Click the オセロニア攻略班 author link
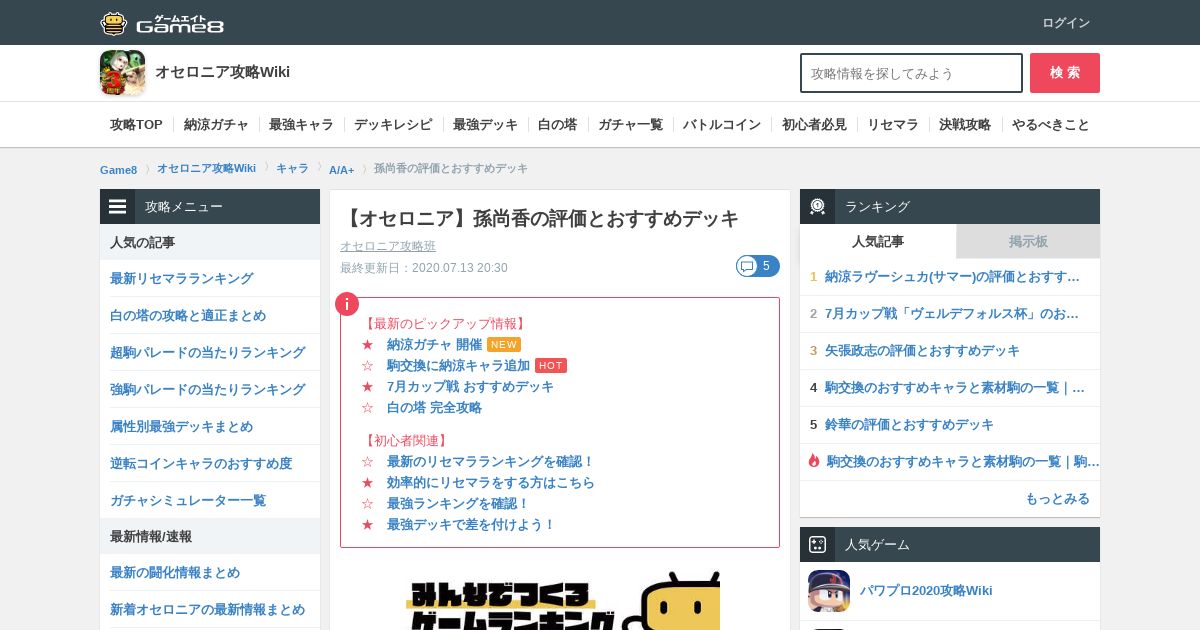The height and width of the screenshot is (630, 1200). click(x=388, y=246)
